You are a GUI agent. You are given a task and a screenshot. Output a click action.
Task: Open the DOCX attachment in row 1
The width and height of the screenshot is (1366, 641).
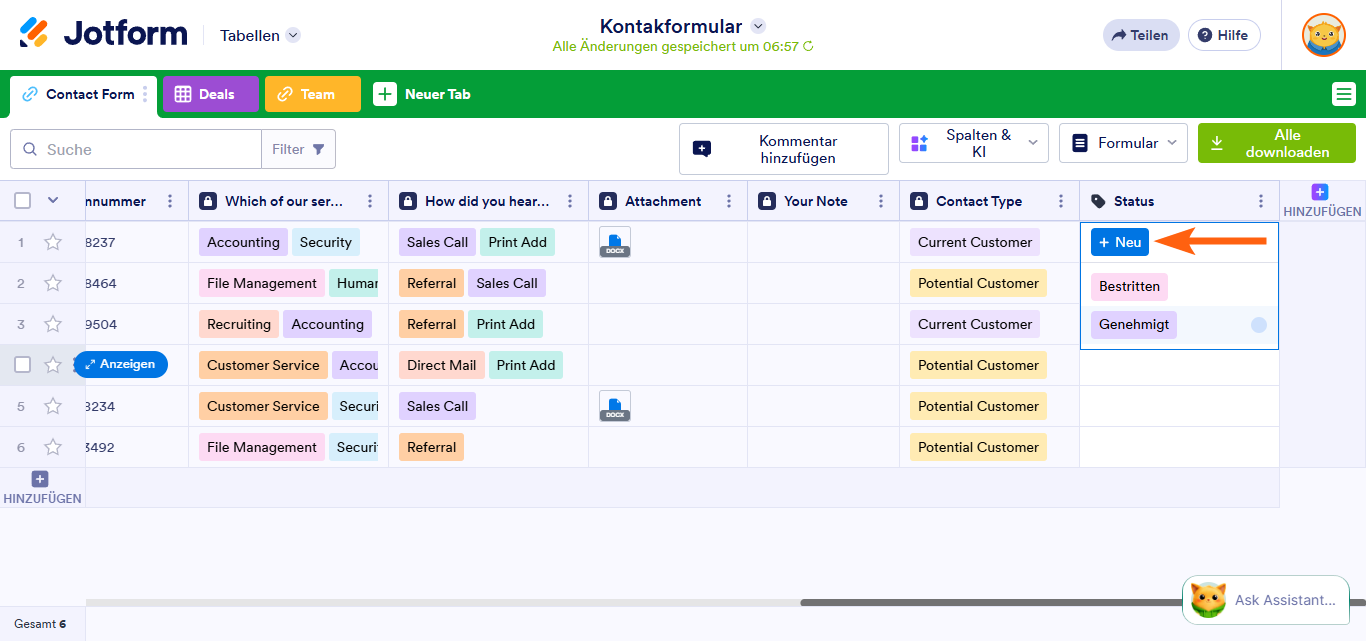click(x=614, y=241)
